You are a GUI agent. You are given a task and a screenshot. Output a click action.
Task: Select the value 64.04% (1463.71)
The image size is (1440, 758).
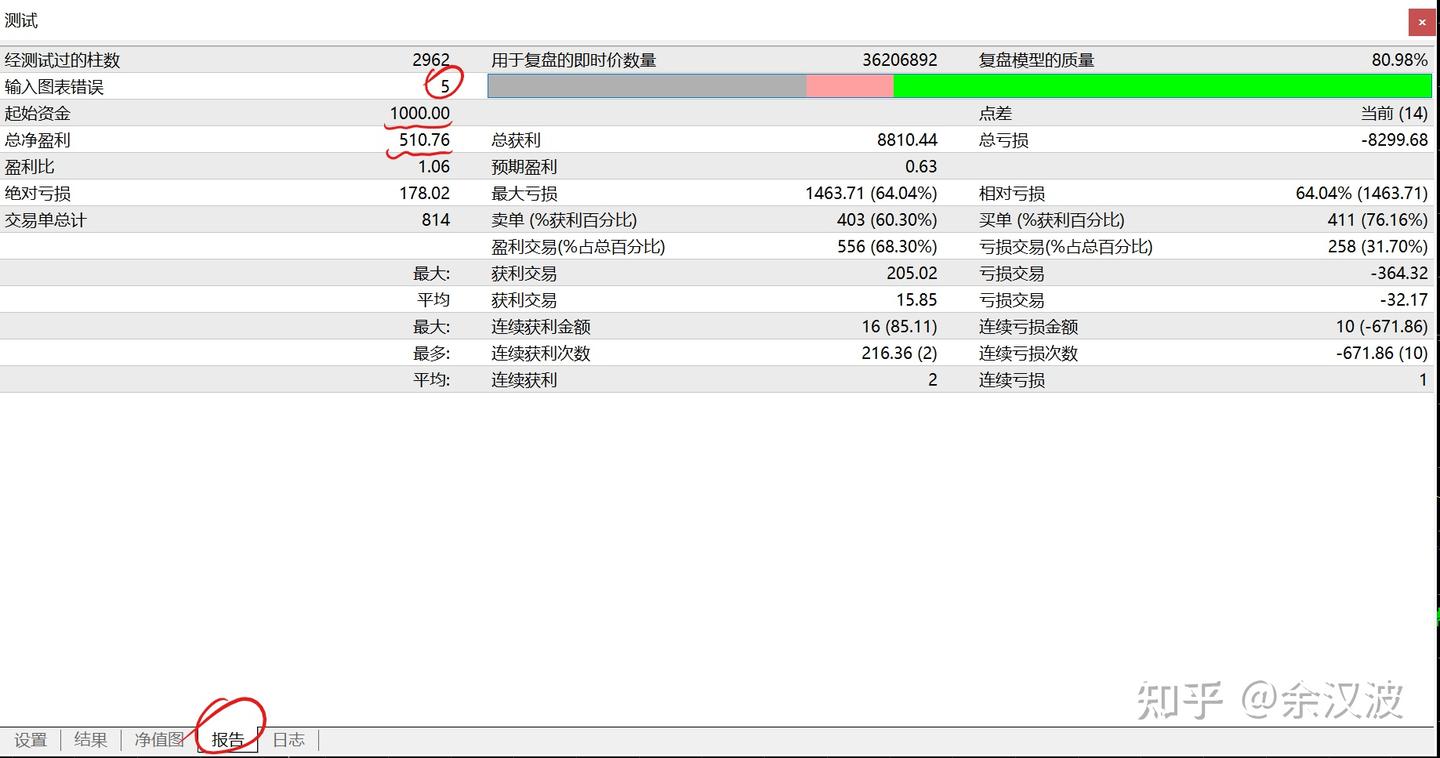coord(1362,194)
